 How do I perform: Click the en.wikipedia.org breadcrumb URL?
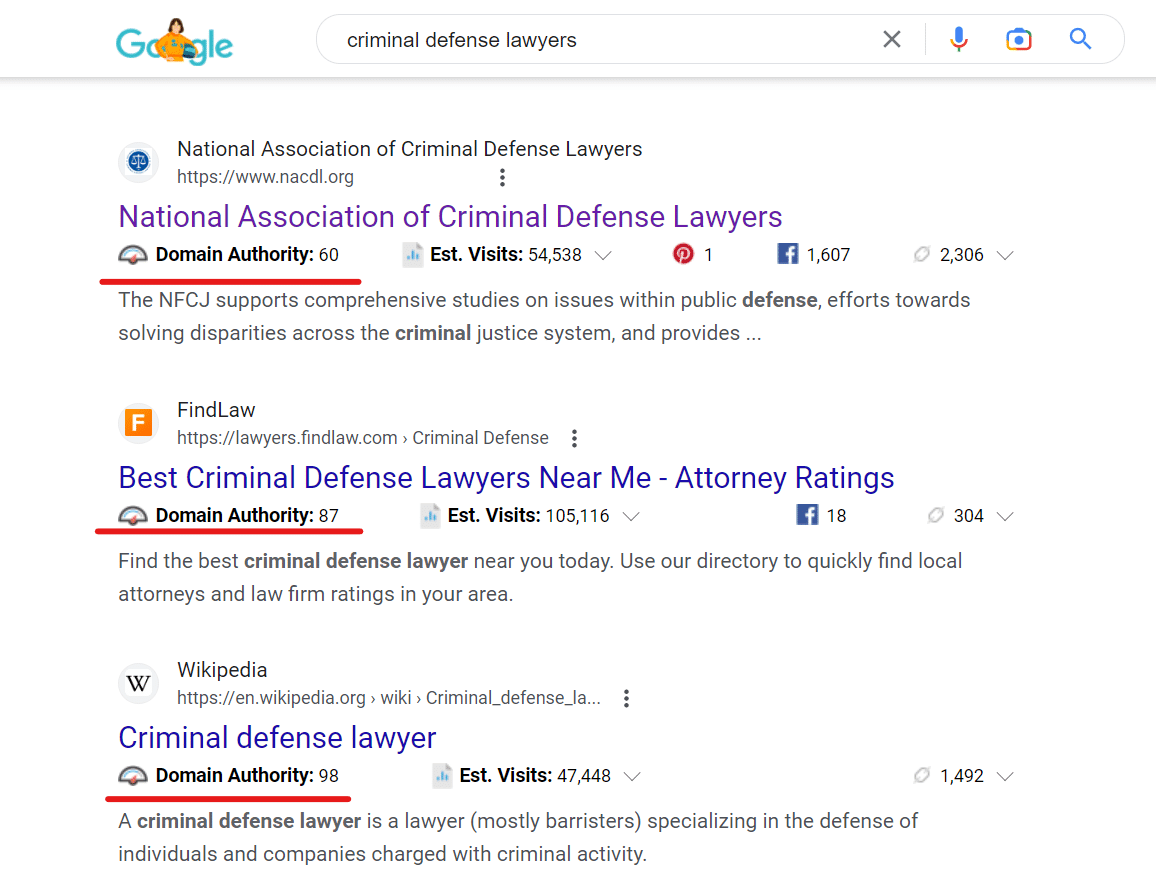[x=389, y=698]
